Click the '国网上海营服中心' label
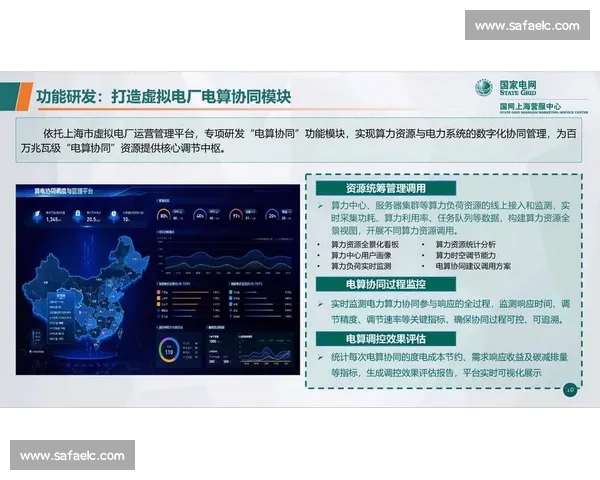600x480 pixels. tap(530, 106)
